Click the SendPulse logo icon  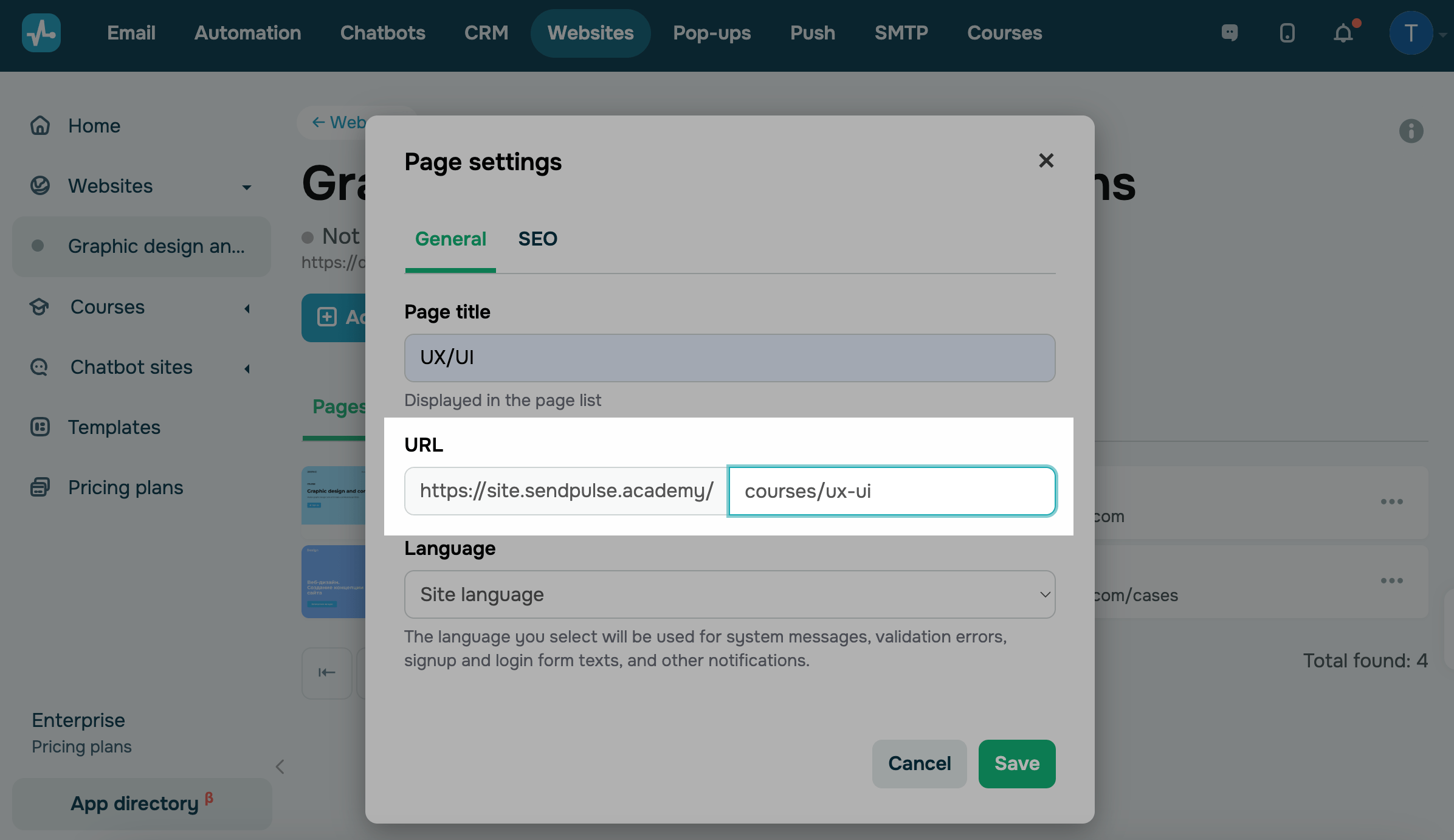click(41, 33)
